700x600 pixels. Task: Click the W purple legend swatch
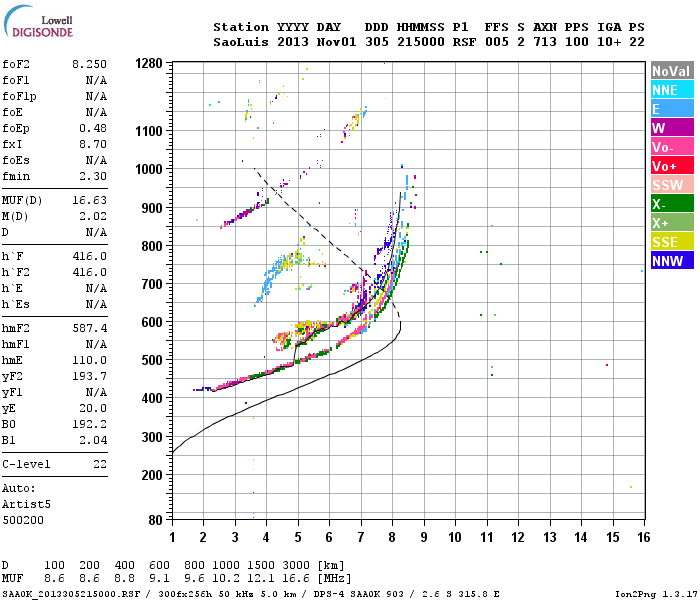point(672,128)
